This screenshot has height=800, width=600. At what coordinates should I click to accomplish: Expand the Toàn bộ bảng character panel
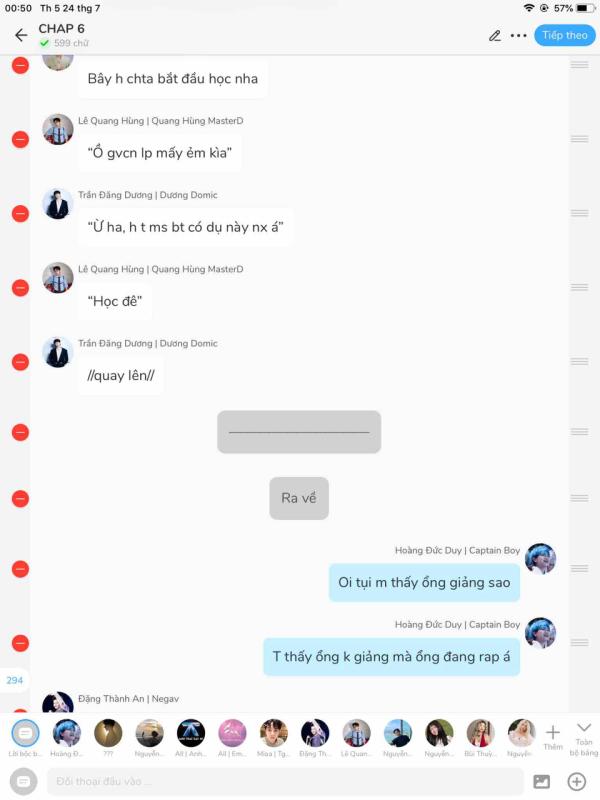tap(584, 738)
